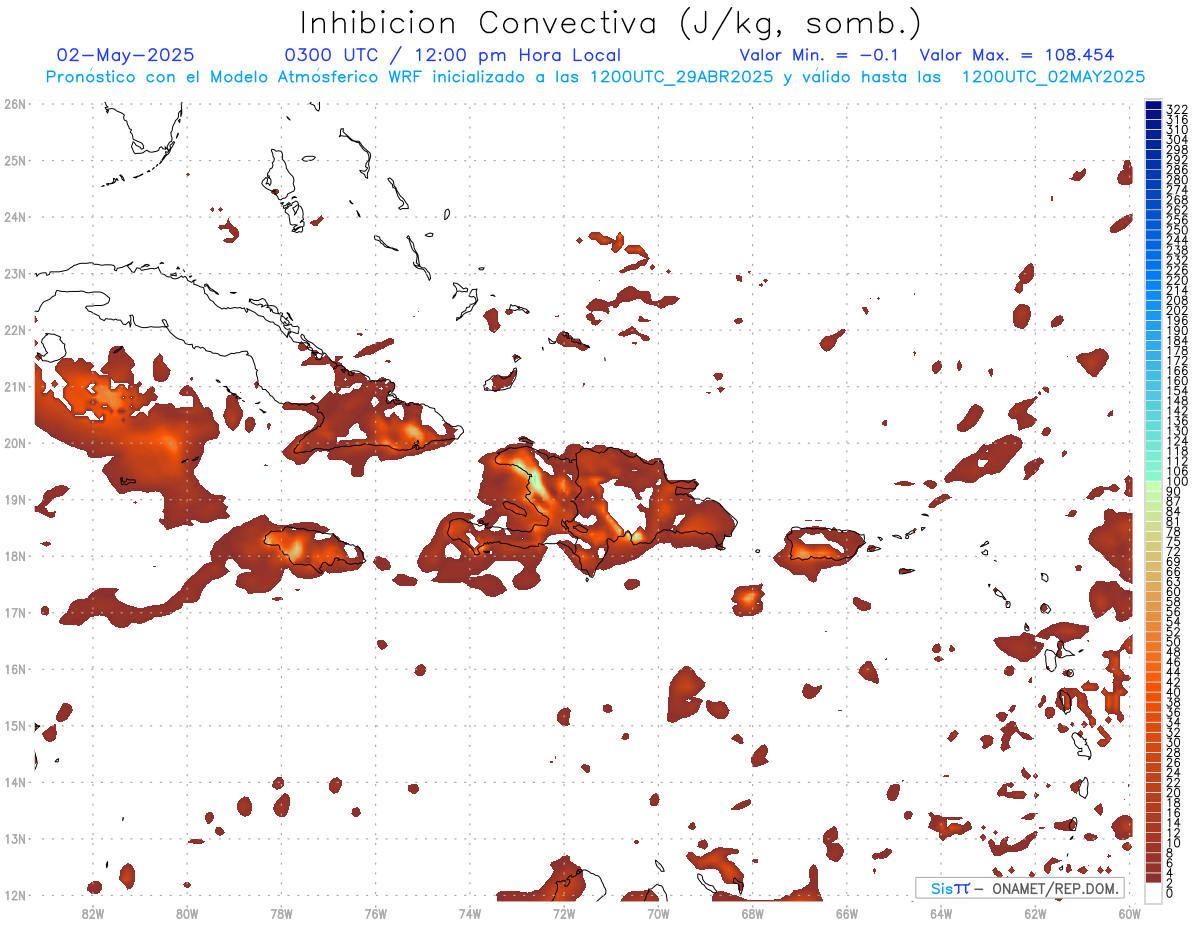Screen dimensions: 1200x927
Task: Click the '13N' latitude label
Action: [14, 839]
